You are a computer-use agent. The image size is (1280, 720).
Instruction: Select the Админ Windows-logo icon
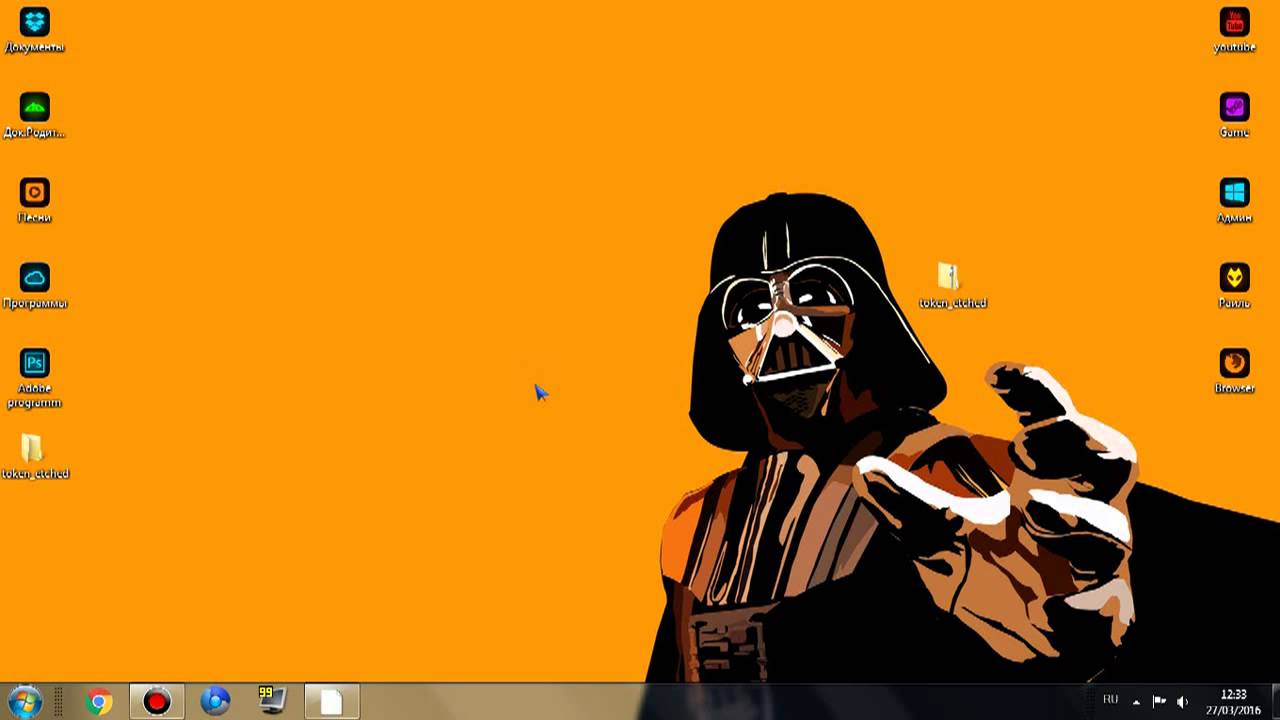[1234, 200]
